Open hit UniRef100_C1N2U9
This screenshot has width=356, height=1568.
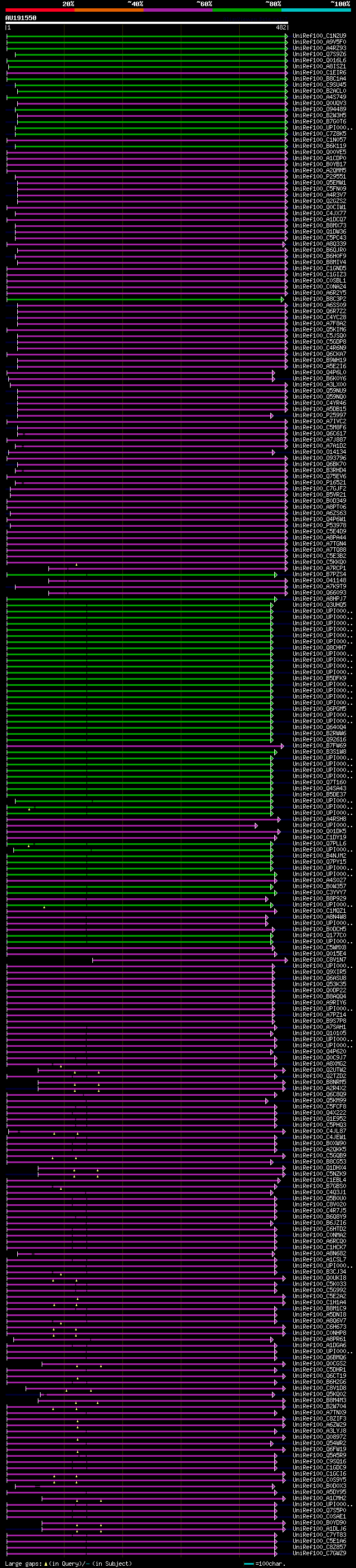[319, 36]
